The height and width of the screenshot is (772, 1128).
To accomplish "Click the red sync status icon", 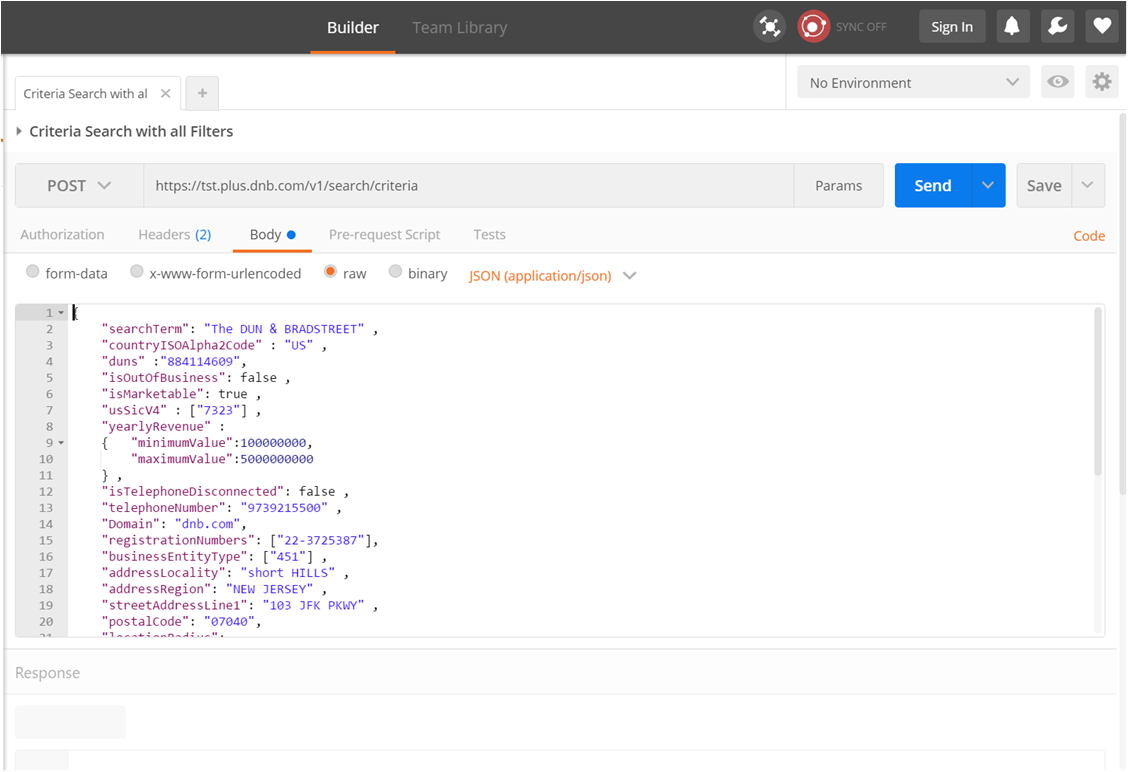I will [813, 27].
